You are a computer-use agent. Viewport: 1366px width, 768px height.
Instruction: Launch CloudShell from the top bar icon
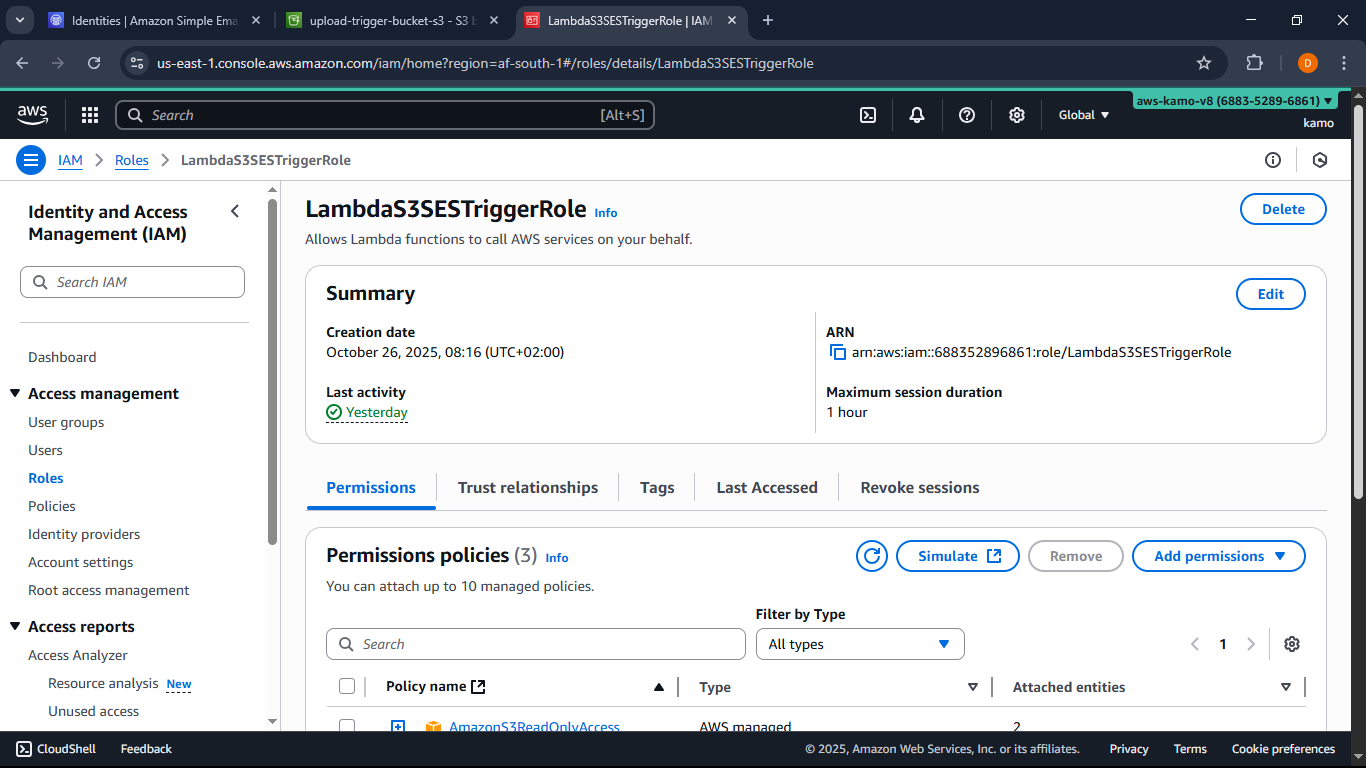[868, 115]
